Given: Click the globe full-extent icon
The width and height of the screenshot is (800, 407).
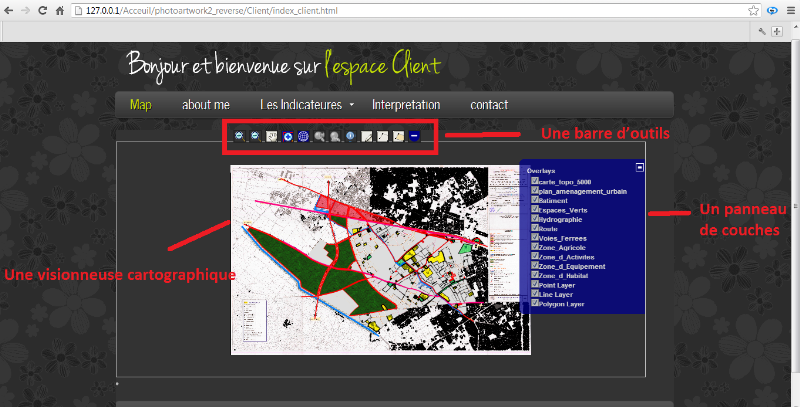Looking at the screenshot, I should (x=303, y=136).
